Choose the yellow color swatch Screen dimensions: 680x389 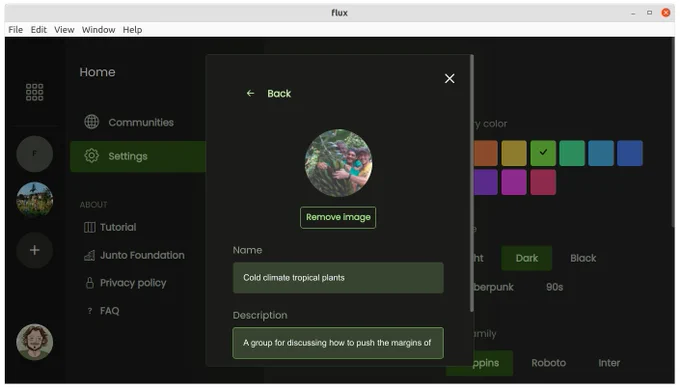tap(514, 153)
